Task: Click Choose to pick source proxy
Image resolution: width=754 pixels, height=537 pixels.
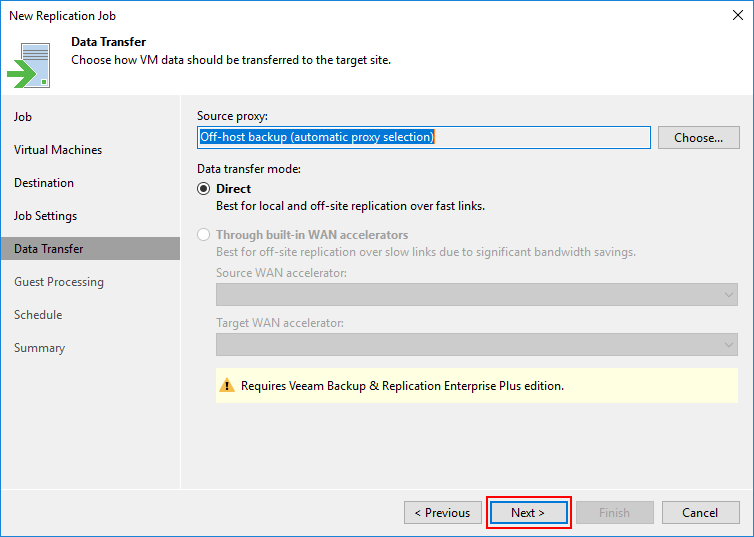Action: pyautogui.click(x=698, y=137)
